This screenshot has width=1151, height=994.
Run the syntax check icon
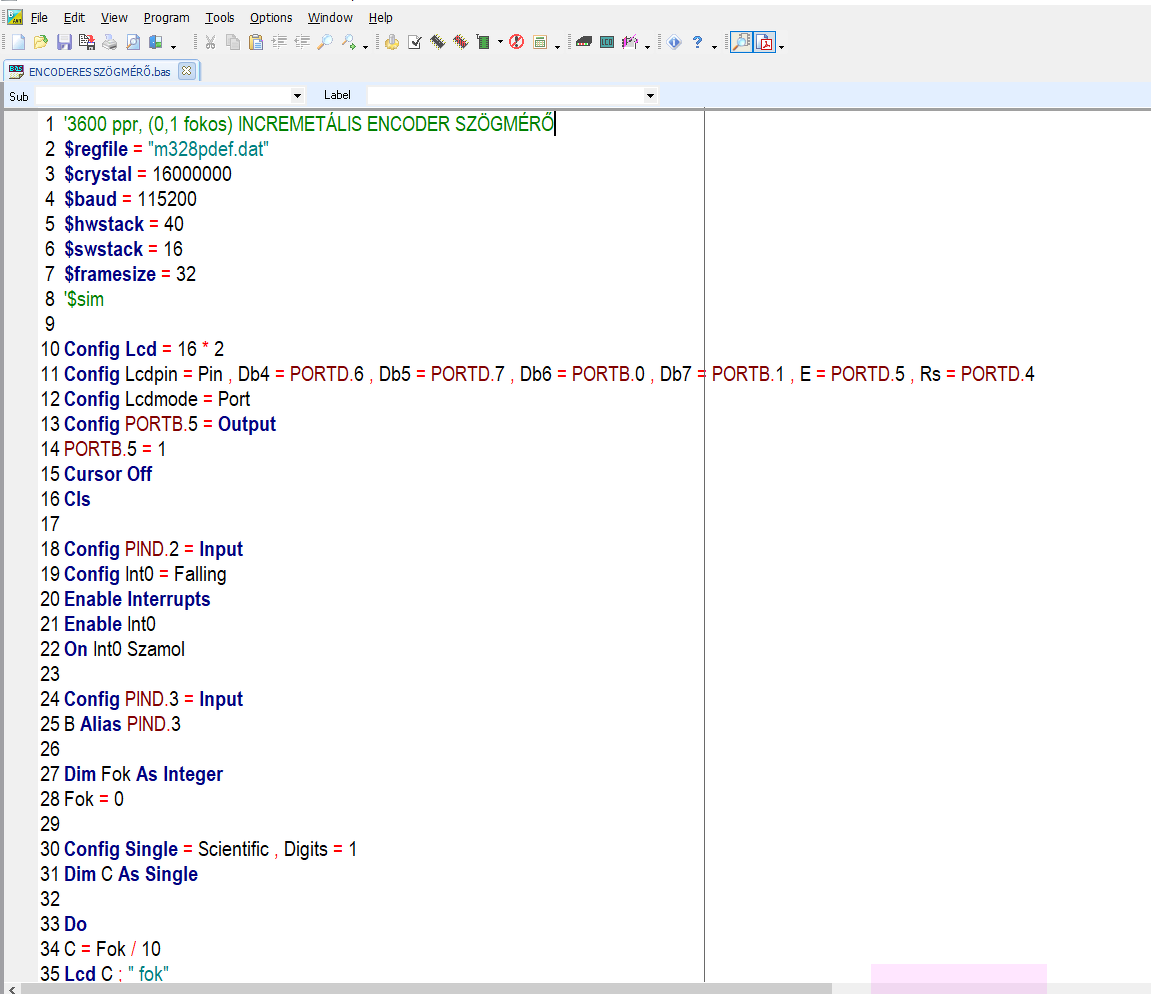(x=415, y=43)
